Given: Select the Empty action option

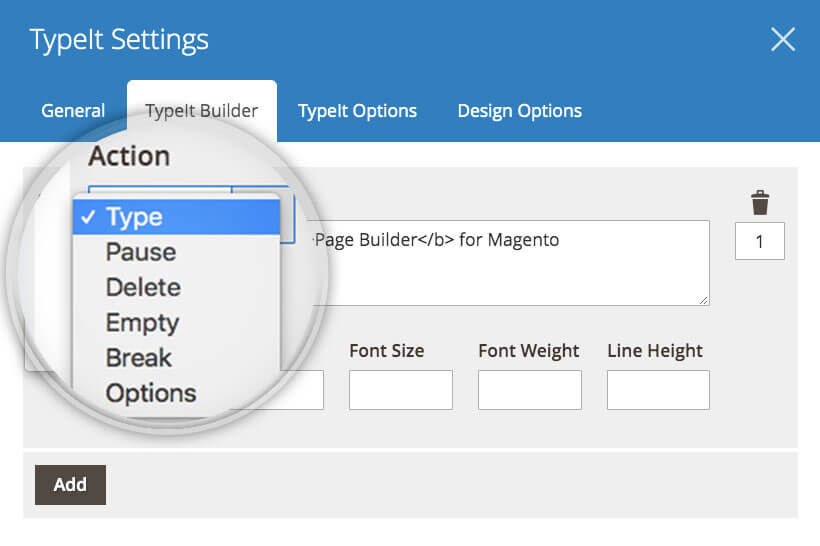Looking at the screenshot, I should pos(142,323).
